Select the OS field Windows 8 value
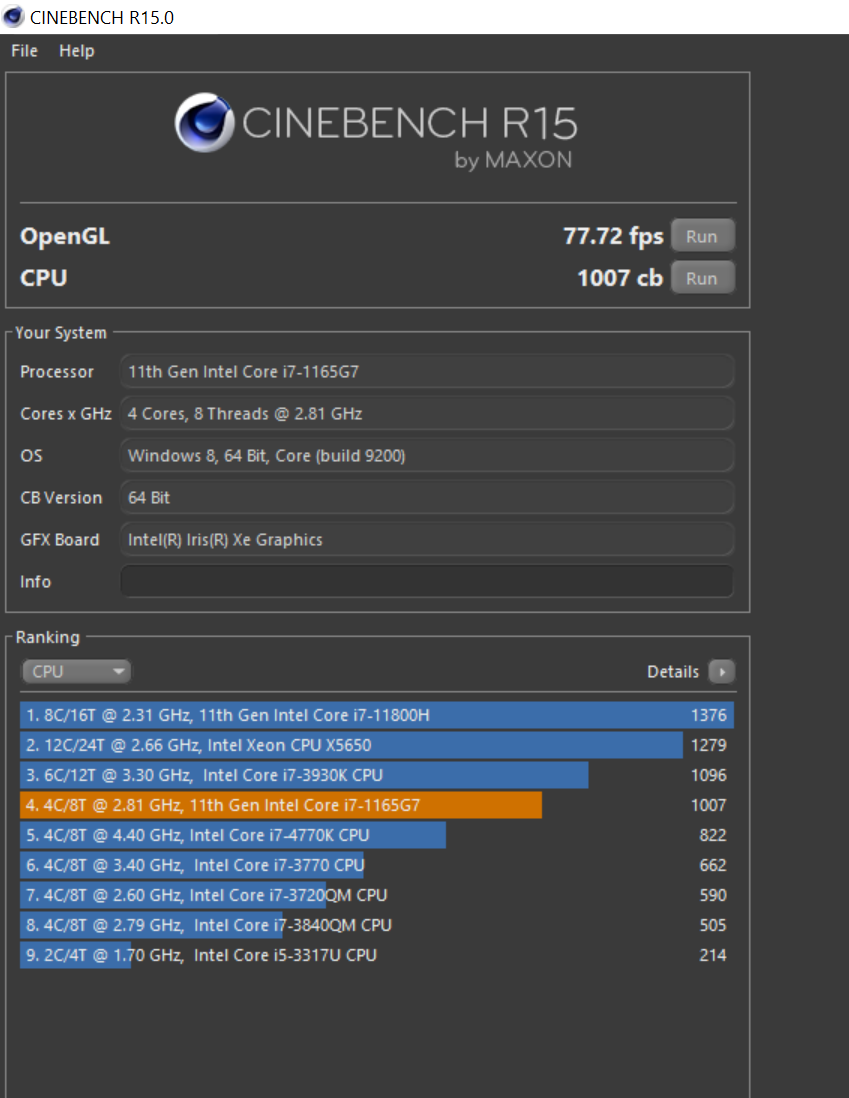The width and height of the screenshot is (849, 1098). tap(427, 455)
